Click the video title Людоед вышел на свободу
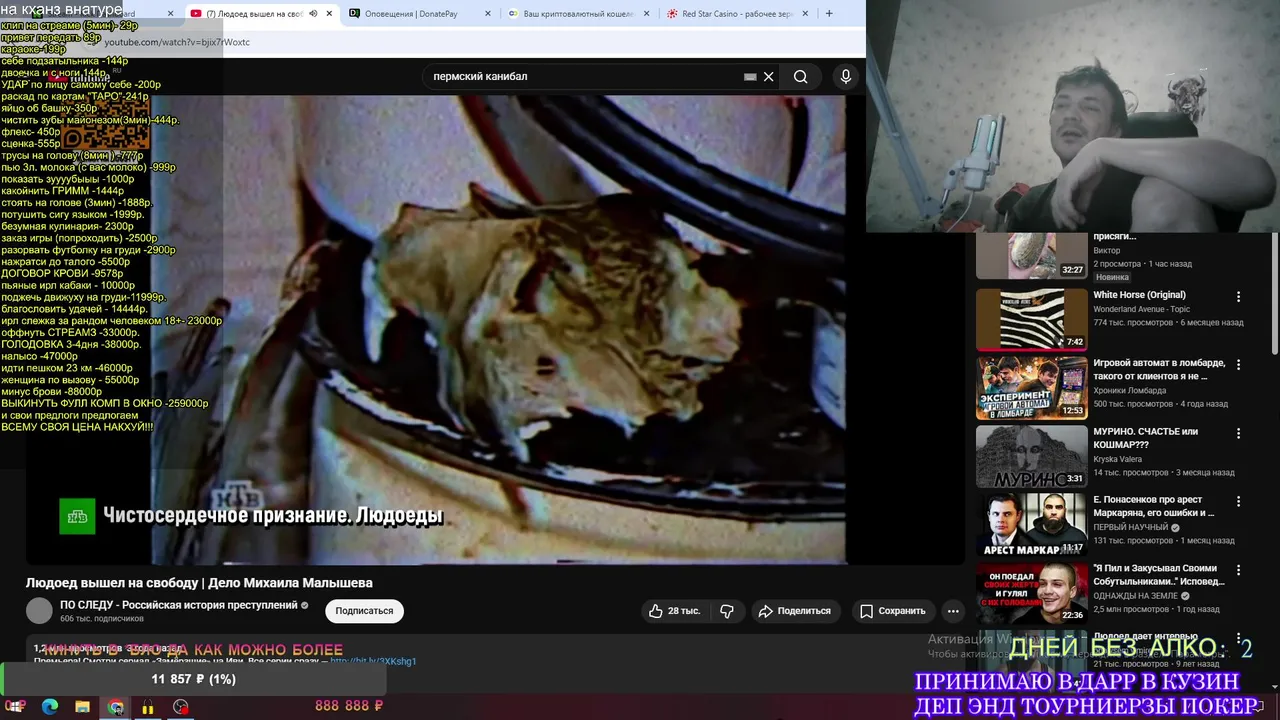 coord(199,583)
